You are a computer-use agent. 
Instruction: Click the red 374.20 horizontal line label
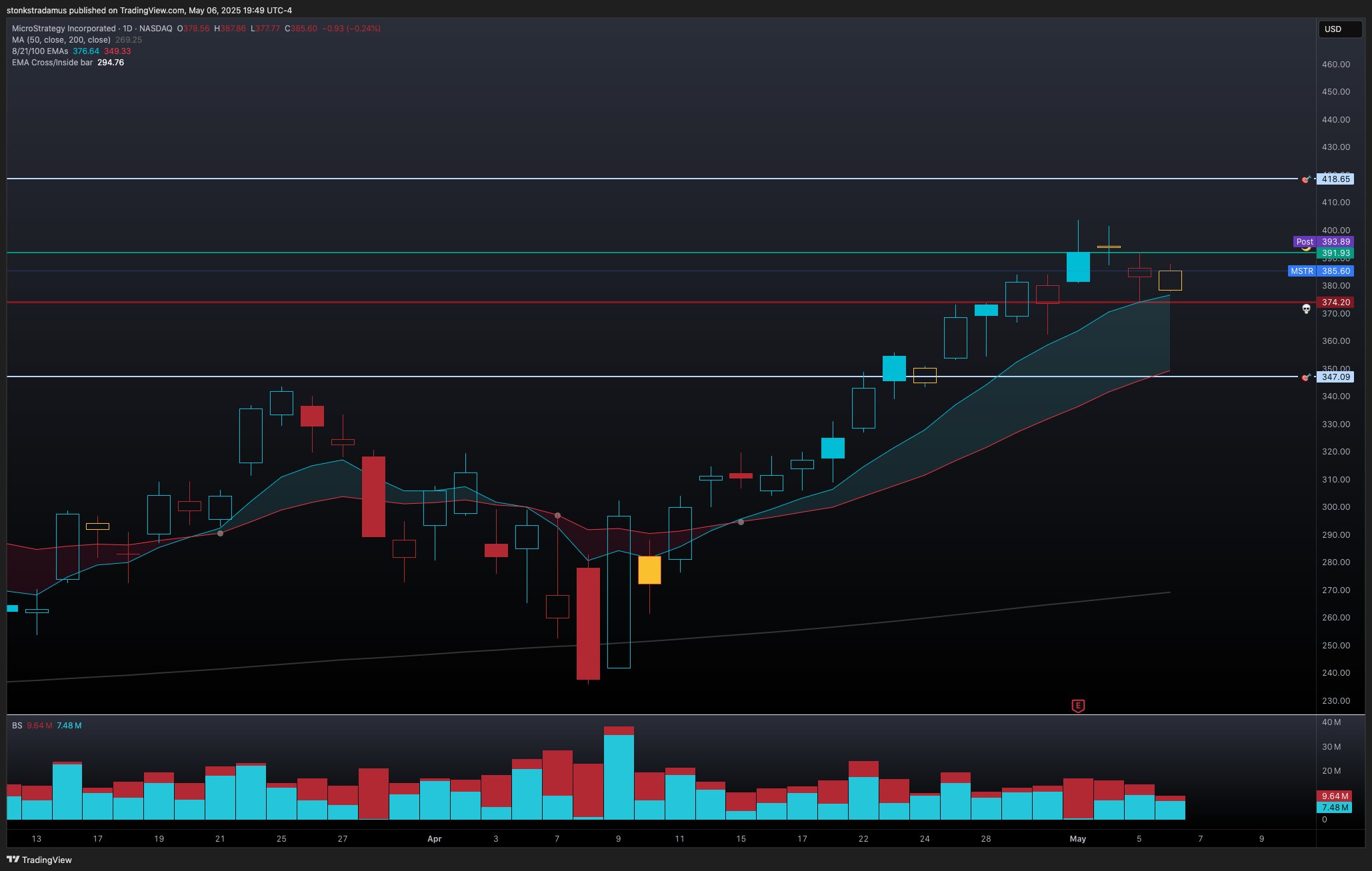[x=1335, y=303]
